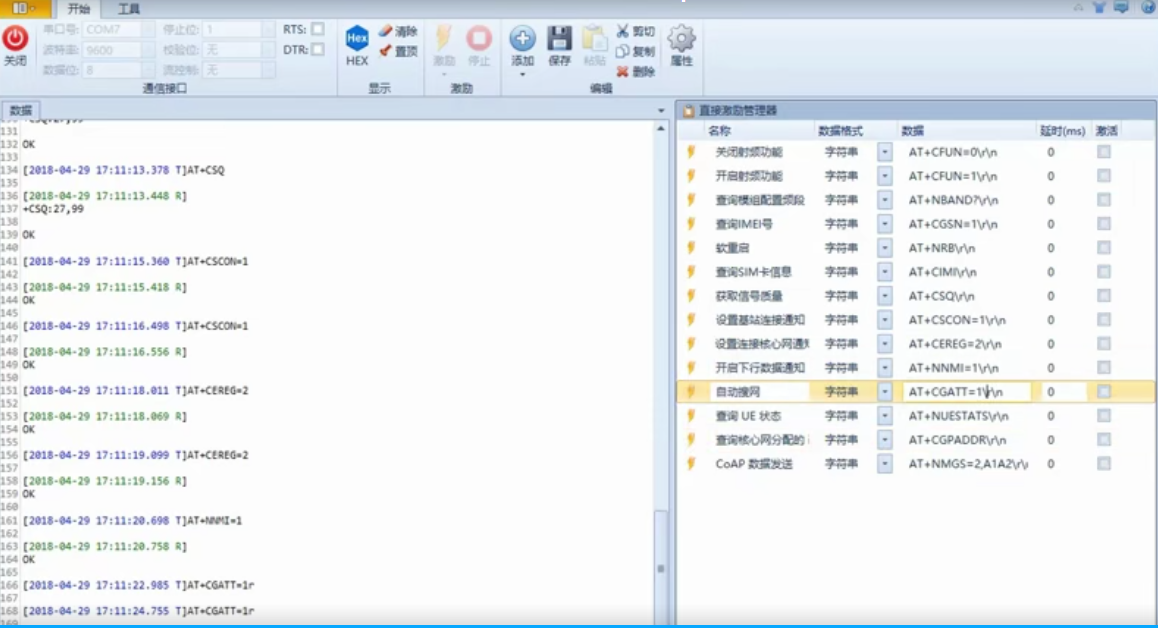Enable the RTS checkbox
Screen dimensions: 1158x628
316,29
